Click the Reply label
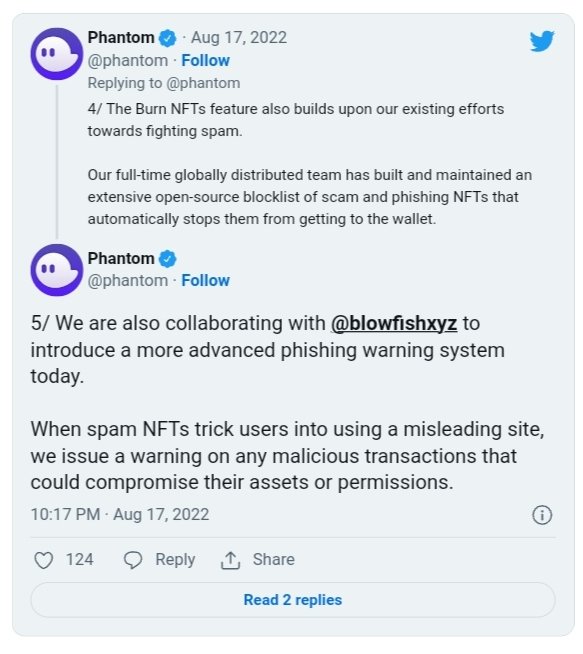Screen dimensions: 583x654 175,560
